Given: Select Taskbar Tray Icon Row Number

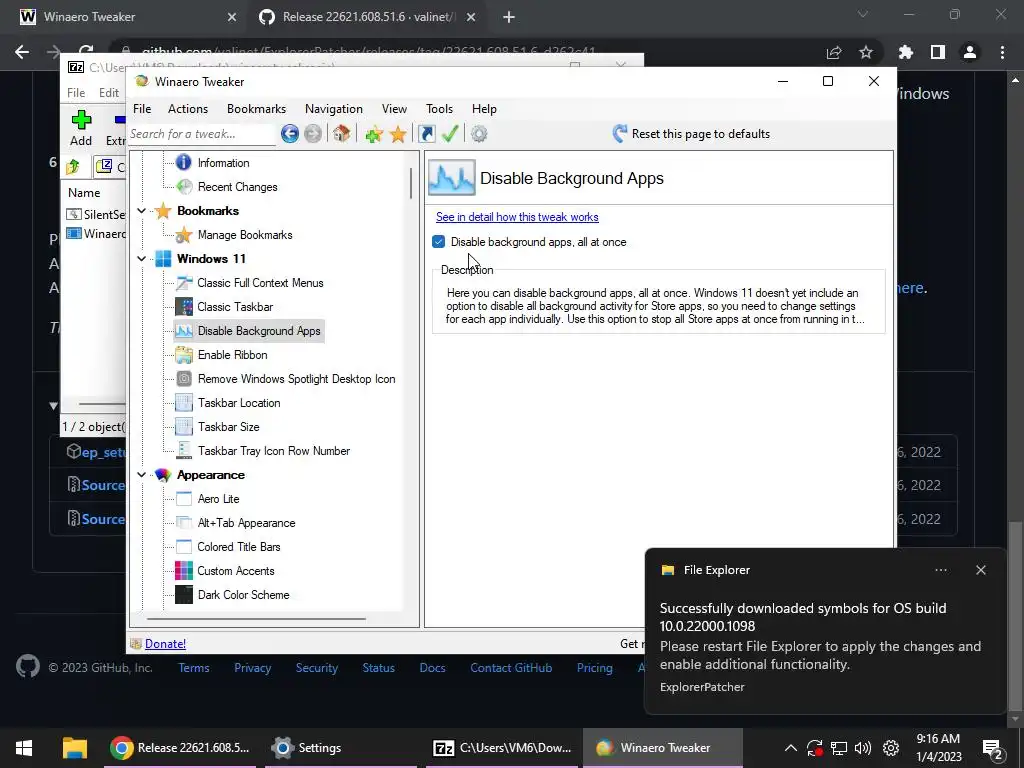Looking at the screenshot, I should tap(274, 451).
